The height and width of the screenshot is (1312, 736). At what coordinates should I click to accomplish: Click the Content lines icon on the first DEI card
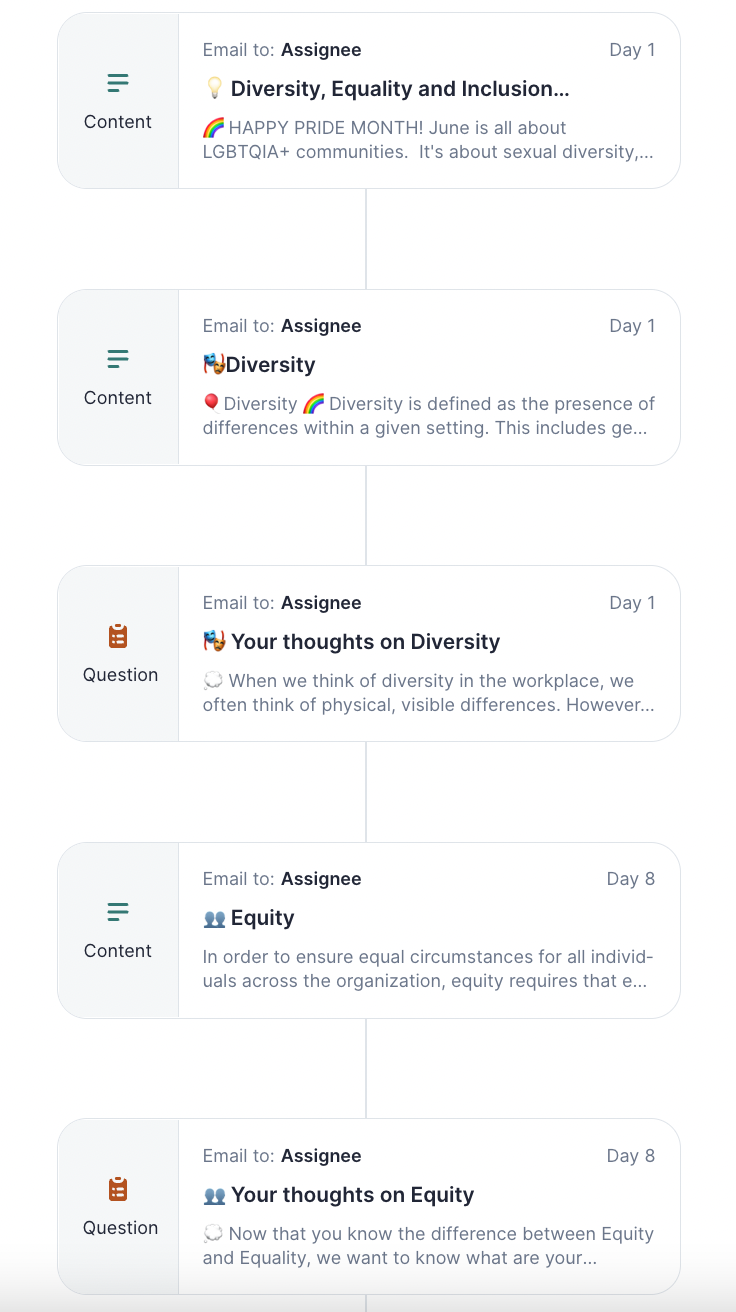click(x=117, y=82)
